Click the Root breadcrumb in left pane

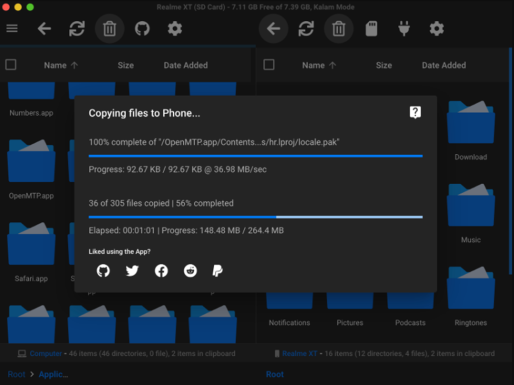tap(17, 374)
